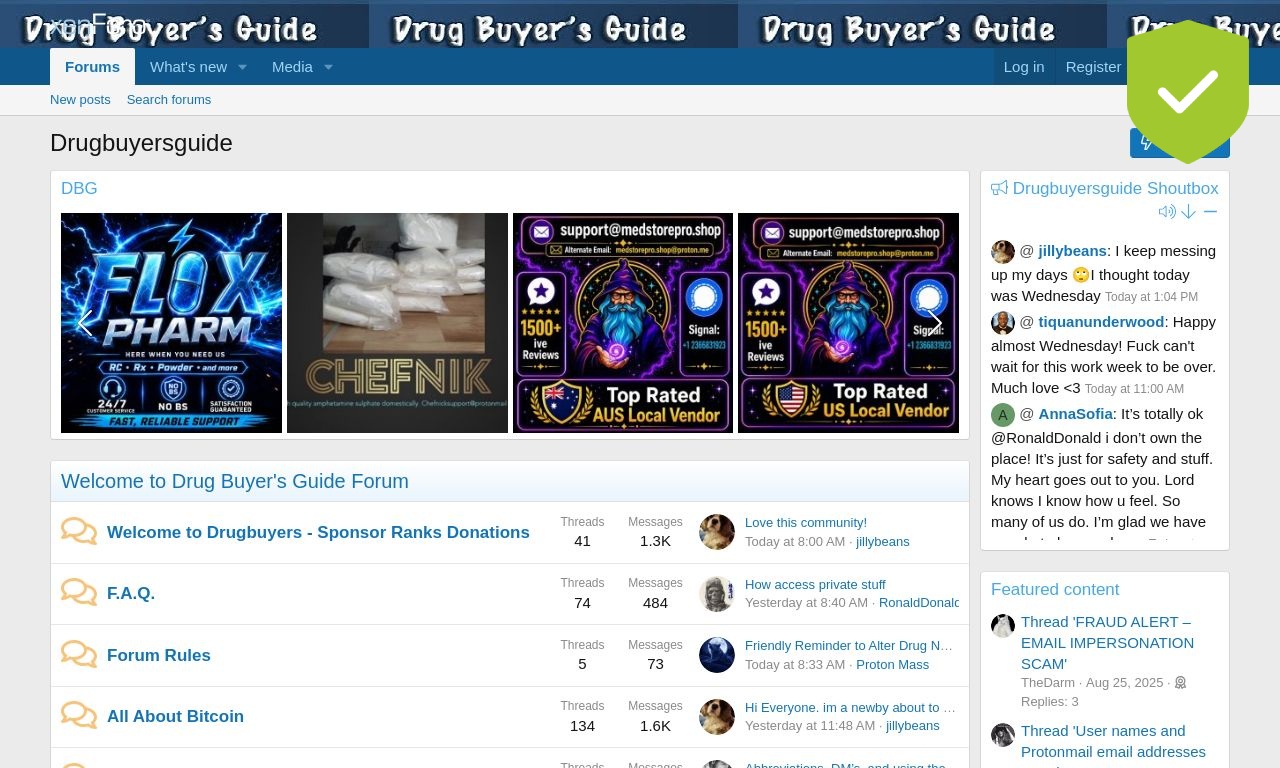Open the Media tab
This screenshot has height=768, width=1280.
click(292, 67)
